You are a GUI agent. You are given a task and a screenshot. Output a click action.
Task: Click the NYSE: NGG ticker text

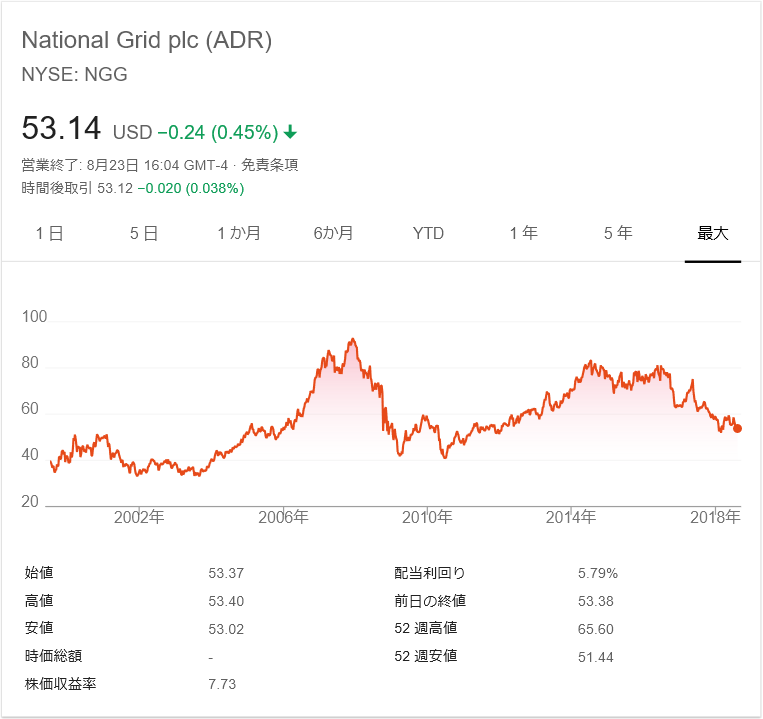[74, 74]
